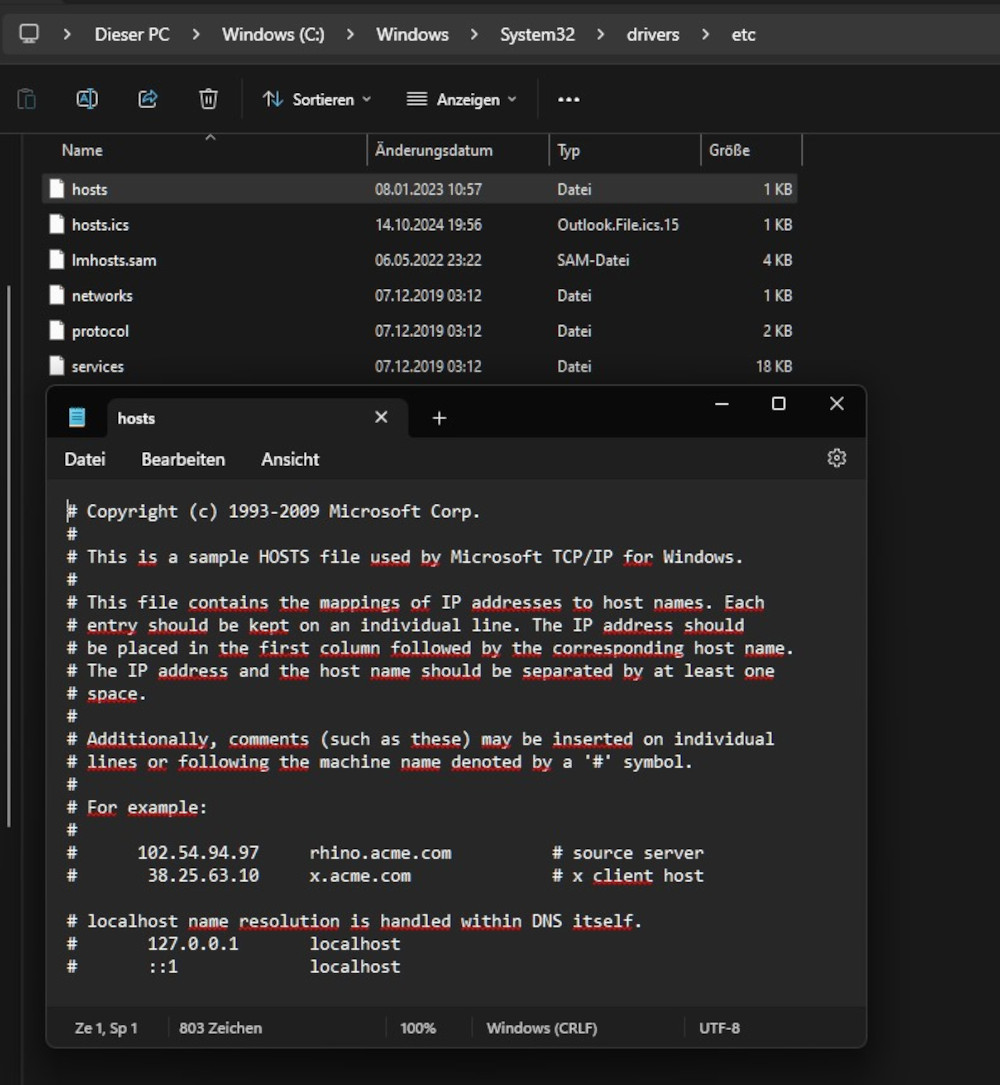The width and height of the screenshot is (1000, 1085).
Task: Click the rename icon in Explorer toolbar
Action: [87, 99]
